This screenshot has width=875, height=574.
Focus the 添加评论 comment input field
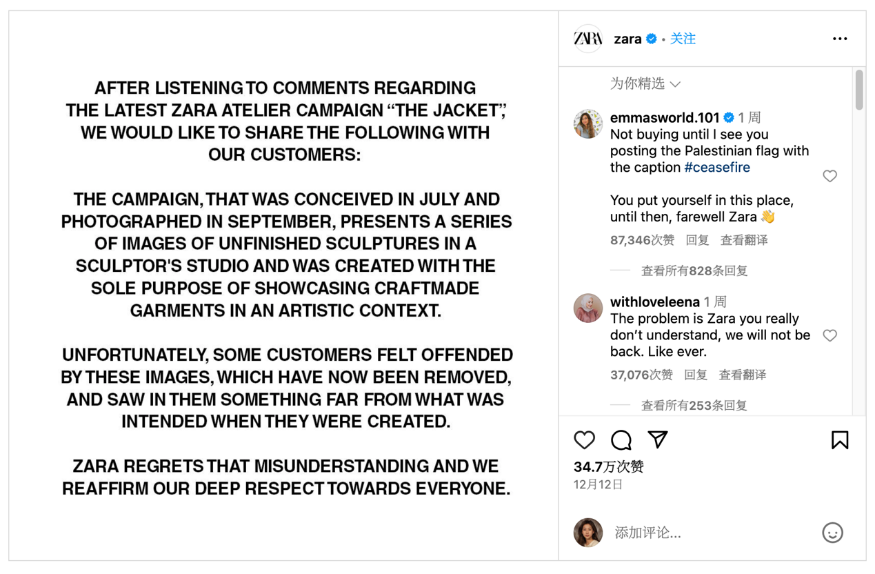(714, 533)
